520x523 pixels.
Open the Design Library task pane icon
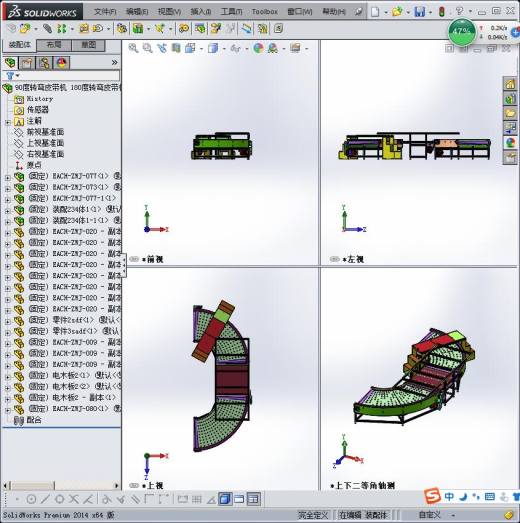point(510,99)
